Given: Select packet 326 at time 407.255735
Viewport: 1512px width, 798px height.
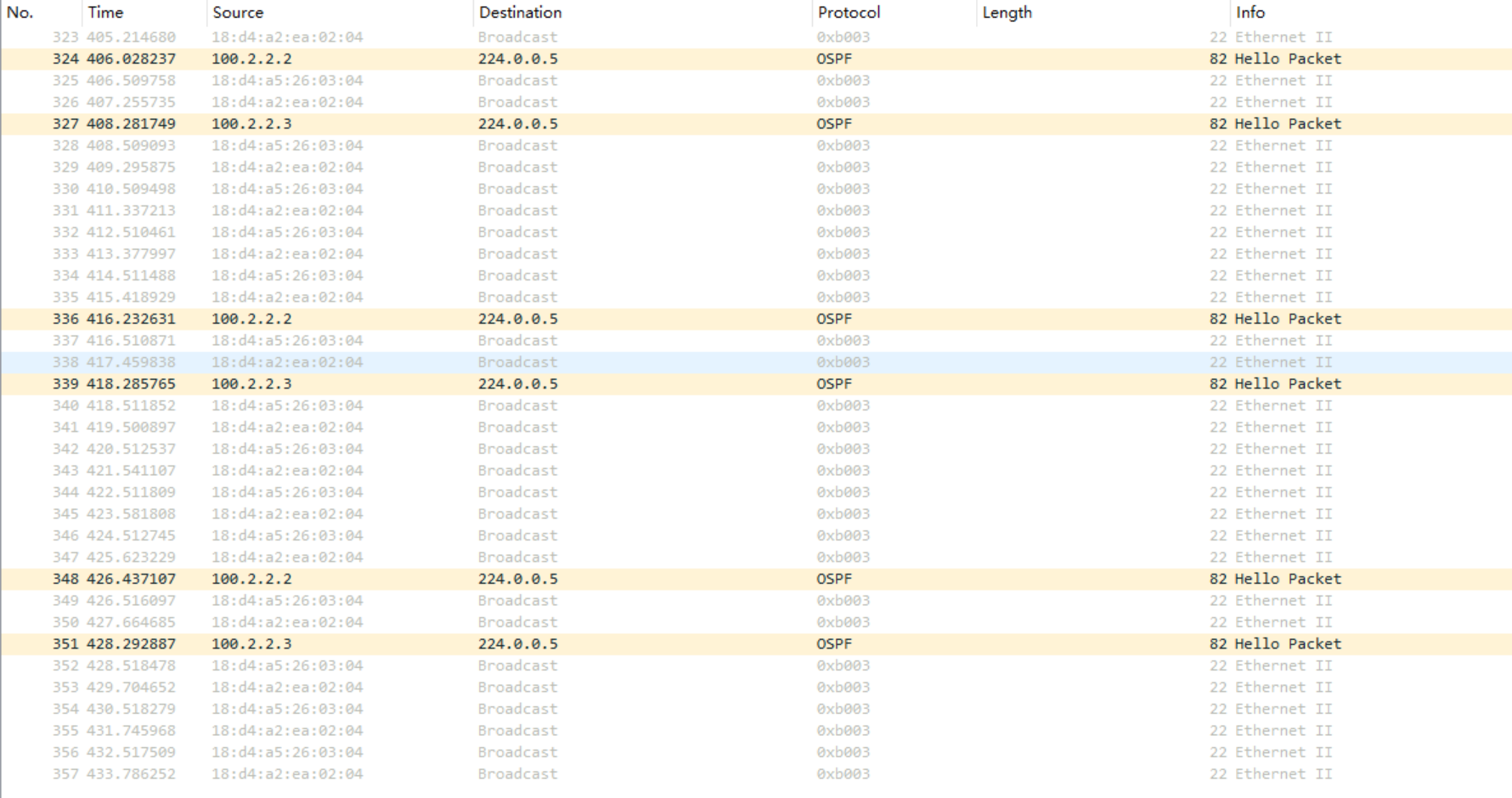Looking at the screenshot, I should click(756, 102).
